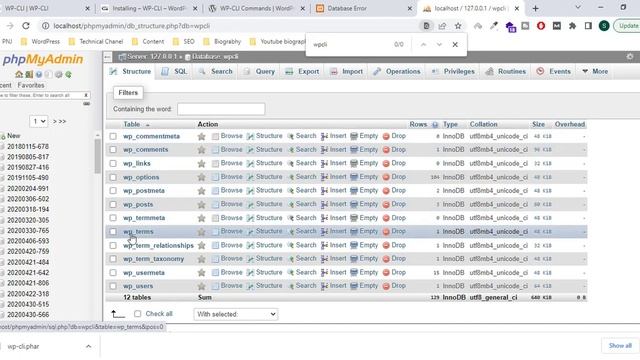This screenshot has width=640, height=360.
Task: Switch to the Database Error browser tab
Action: click(x=363, y=8)
